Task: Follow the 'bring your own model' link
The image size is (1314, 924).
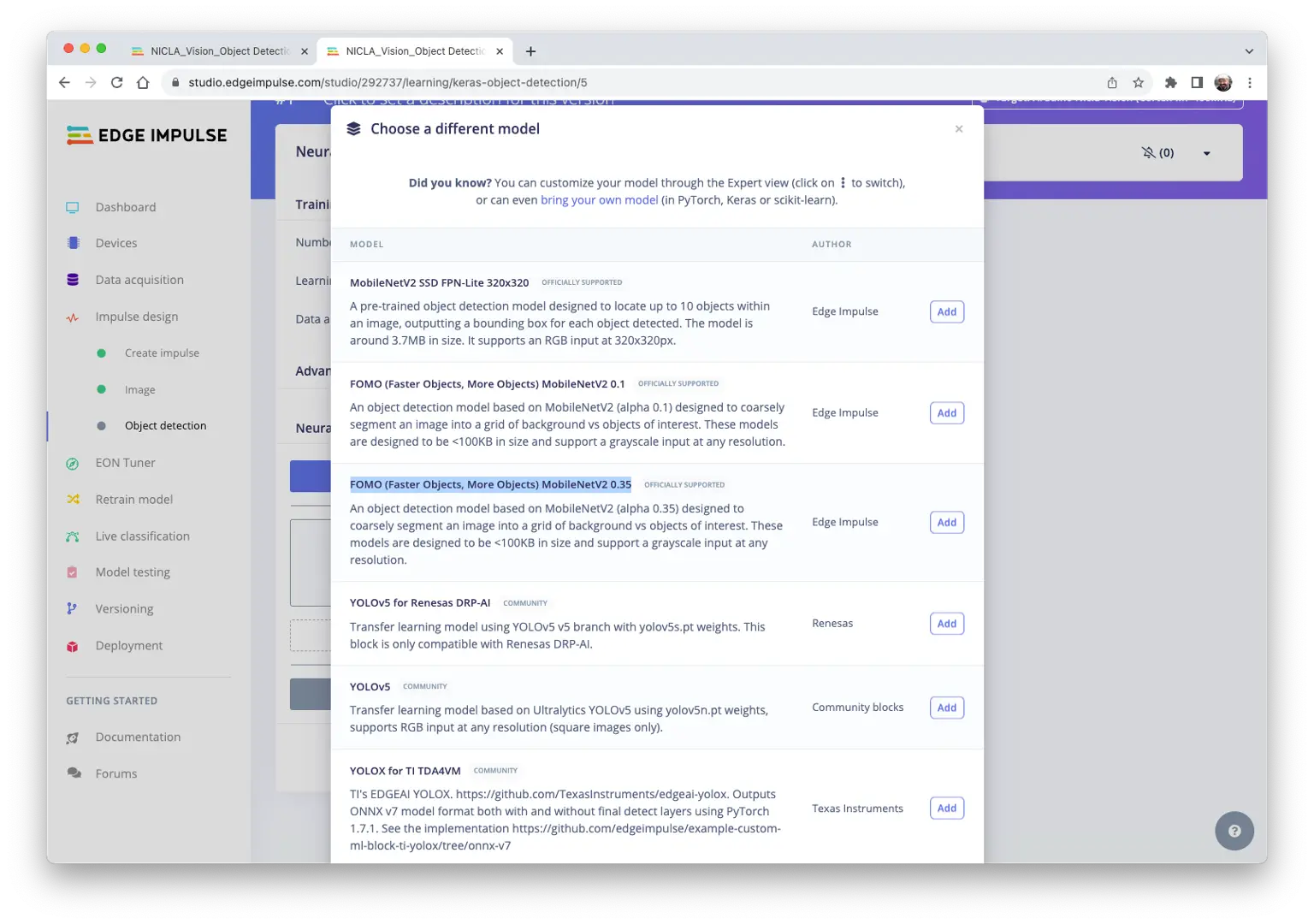Action: pos(599,200)
